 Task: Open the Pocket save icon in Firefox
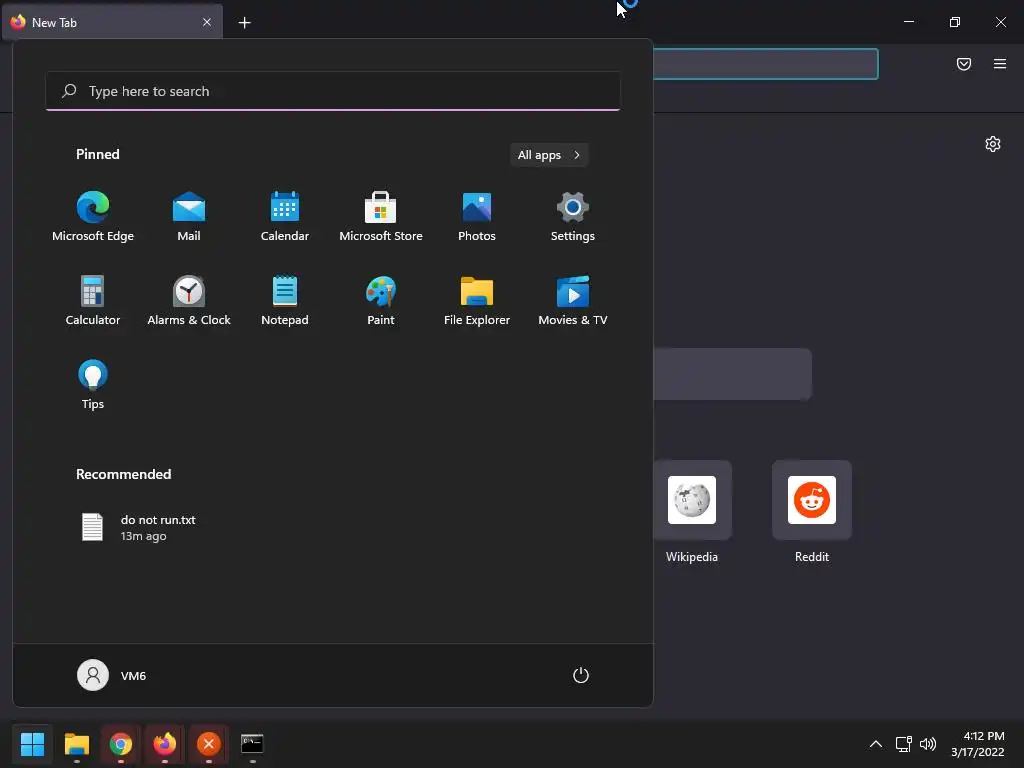[964, 64]
